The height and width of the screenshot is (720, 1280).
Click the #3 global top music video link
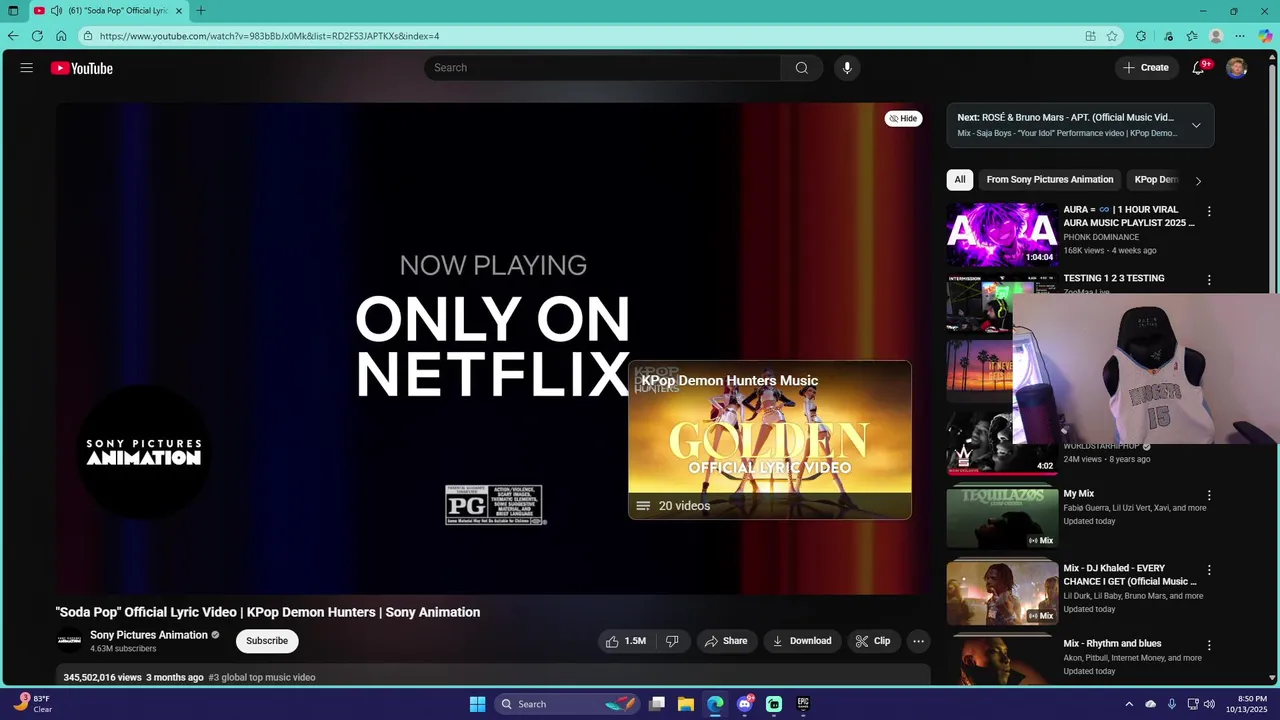click(262, 678)
